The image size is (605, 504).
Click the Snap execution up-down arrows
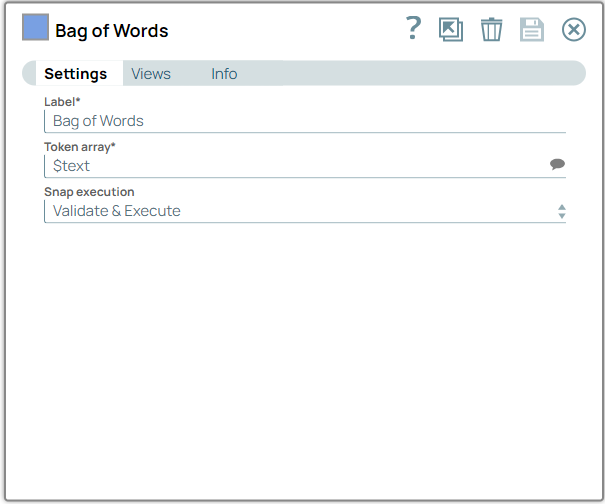coord(562,211)
